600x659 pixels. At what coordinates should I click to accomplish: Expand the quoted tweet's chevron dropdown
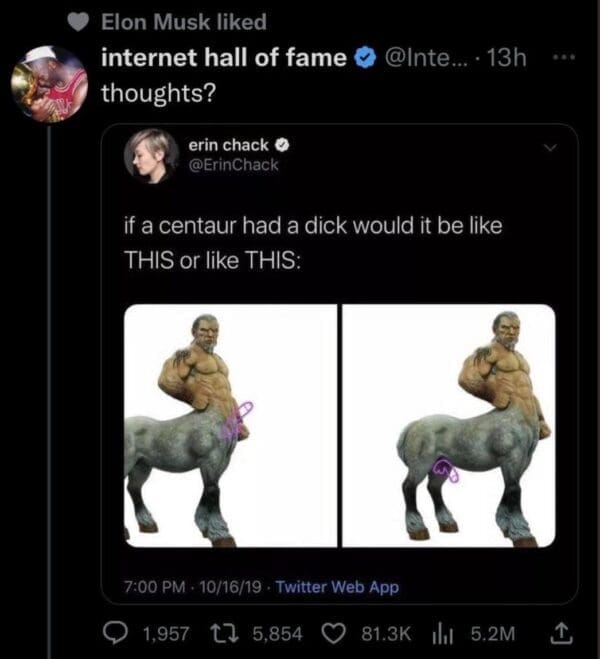click(x=549, y=147)
